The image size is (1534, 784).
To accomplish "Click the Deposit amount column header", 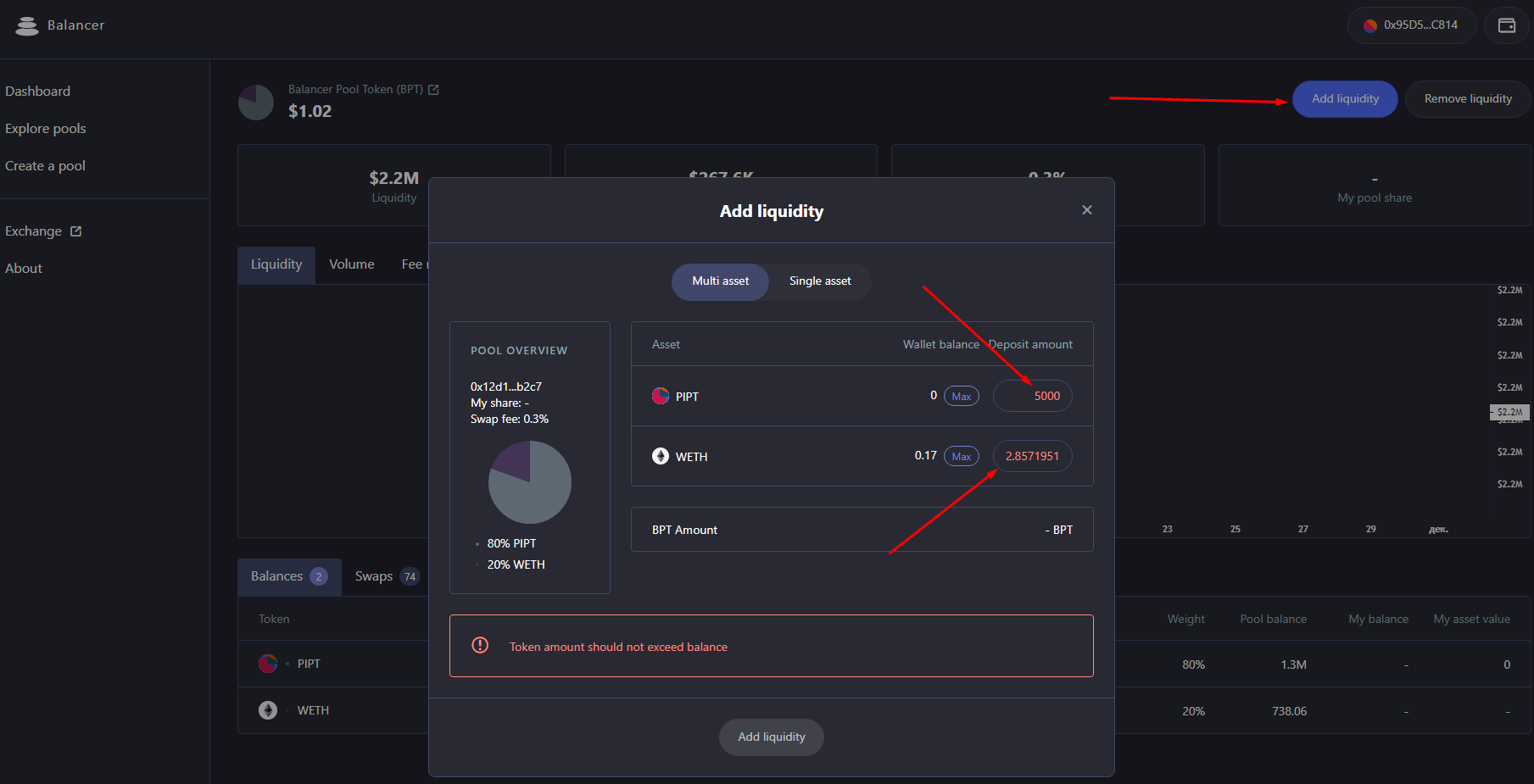I will (1030, 344).
